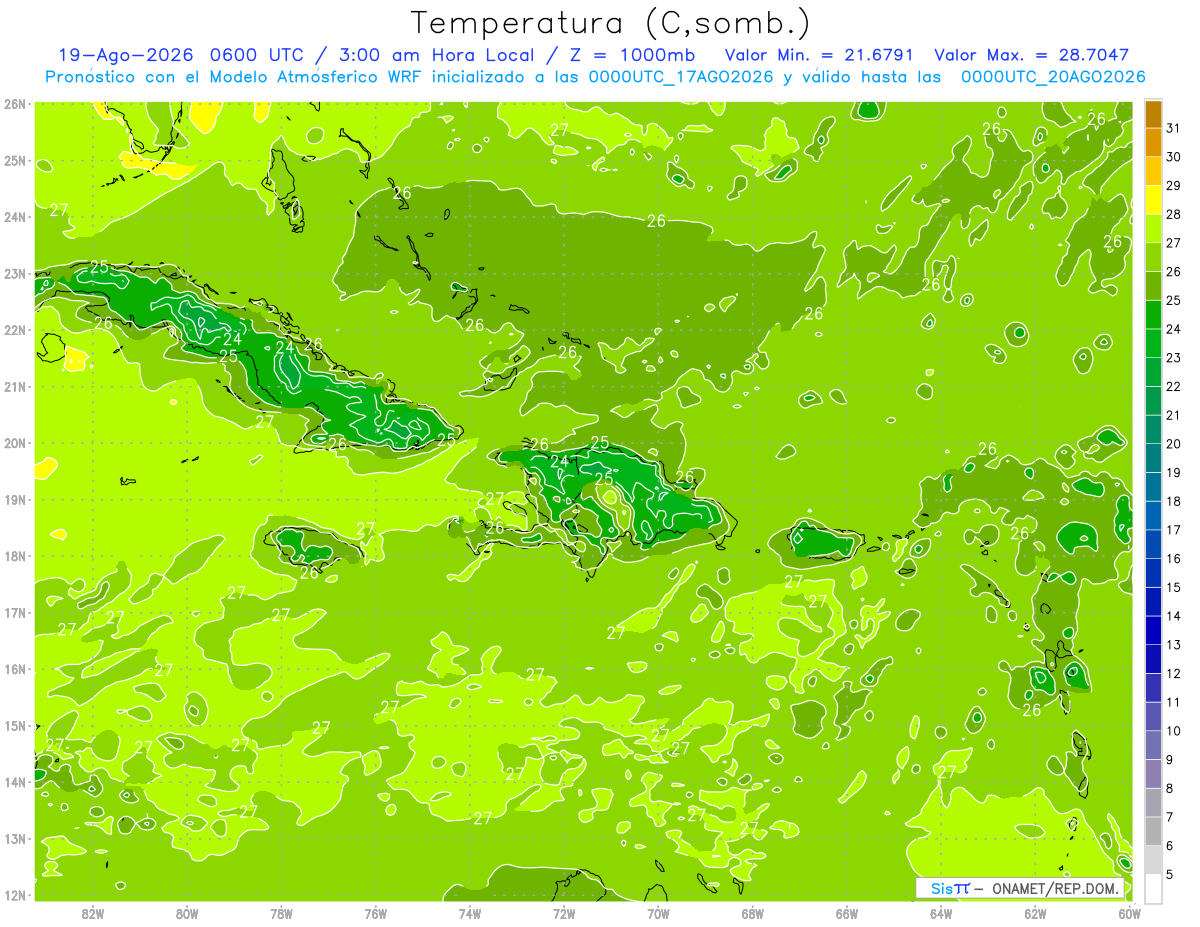Click the orange legend swatch between 30 and 31
The height and width of the screenshot is (927, 1200).
click(1153, 142)
